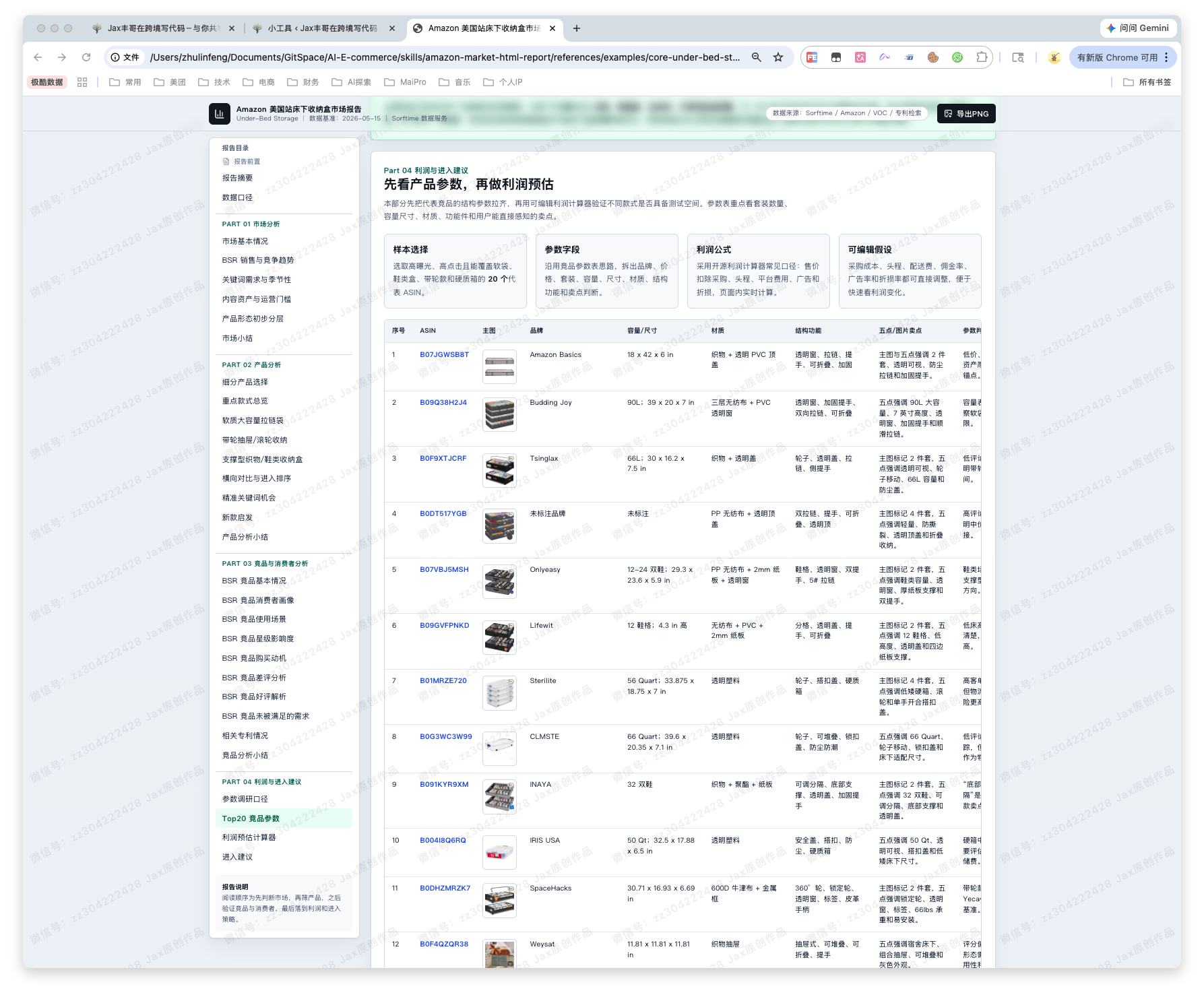
Task: Open the 美团 bookmarks folder
Action: click(x=170, y=82)
